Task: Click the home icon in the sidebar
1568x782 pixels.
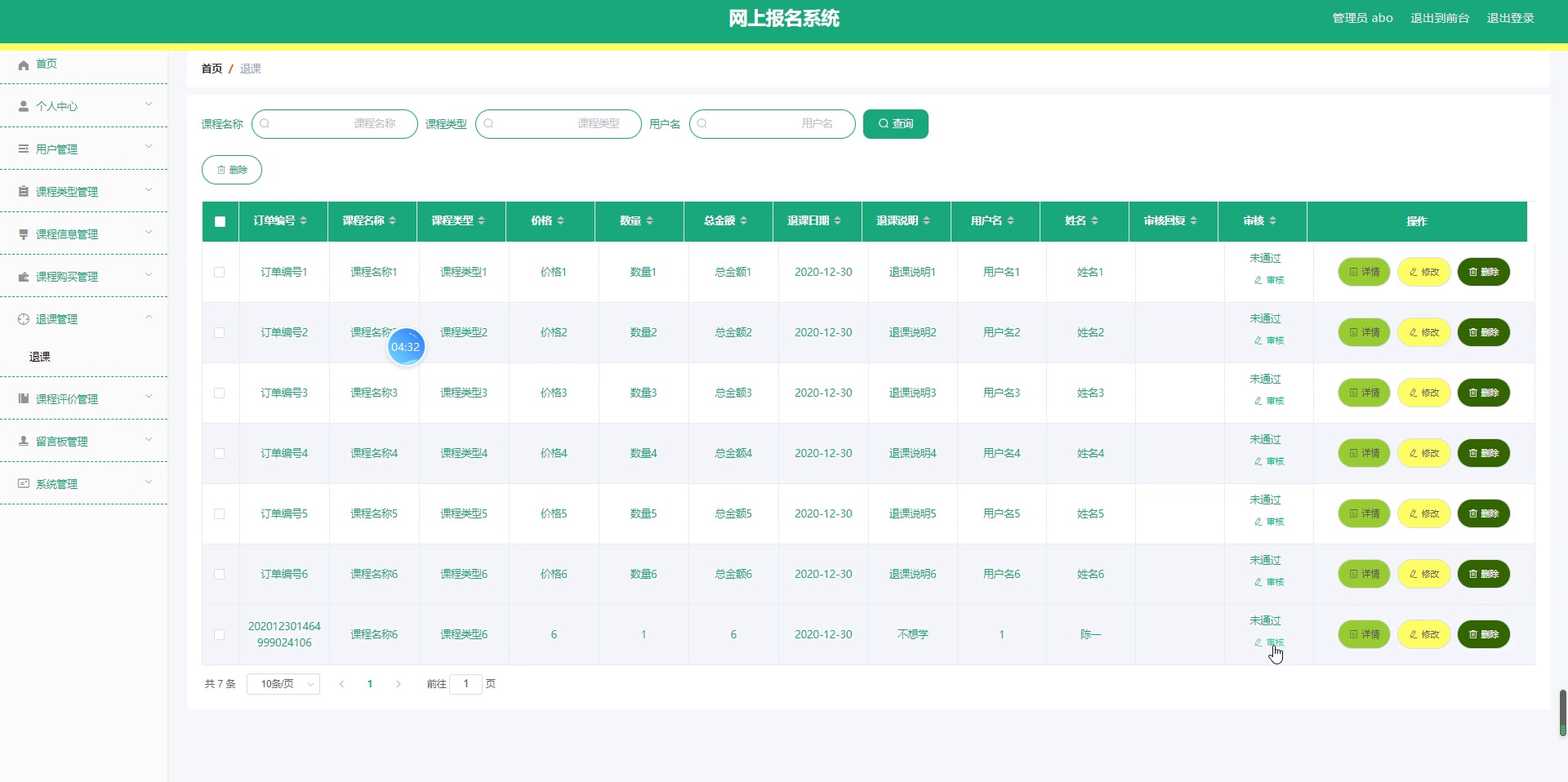Action: [24, 64]
